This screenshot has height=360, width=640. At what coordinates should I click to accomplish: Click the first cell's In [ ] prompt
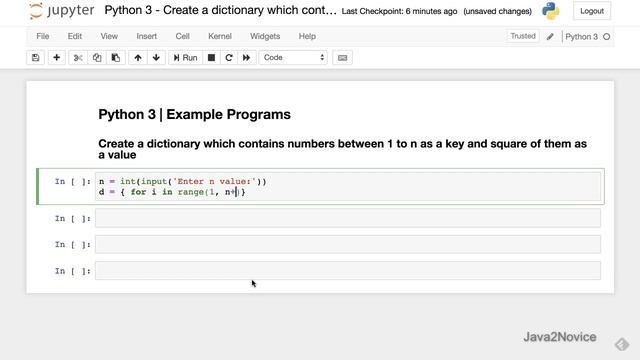click(x=73, y=182)
